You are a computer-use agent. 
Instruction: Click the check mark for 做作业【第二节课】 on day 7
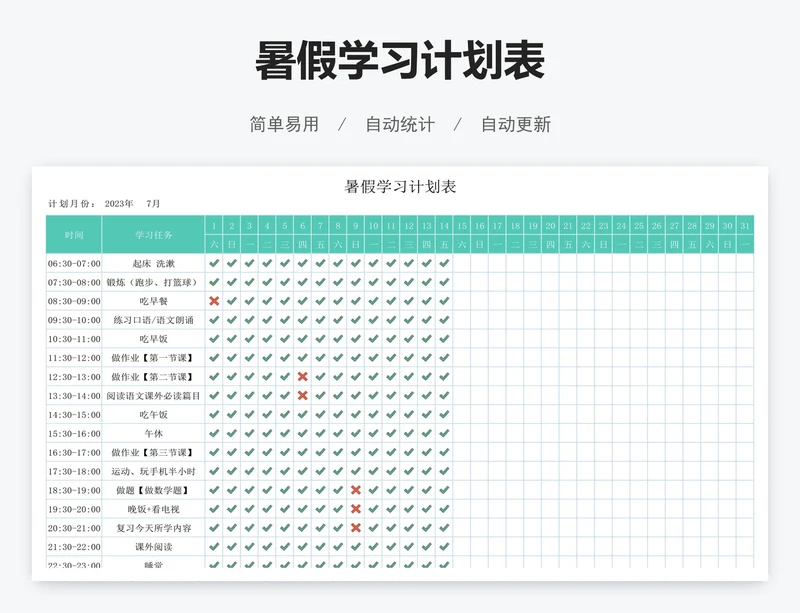point(320,377)
